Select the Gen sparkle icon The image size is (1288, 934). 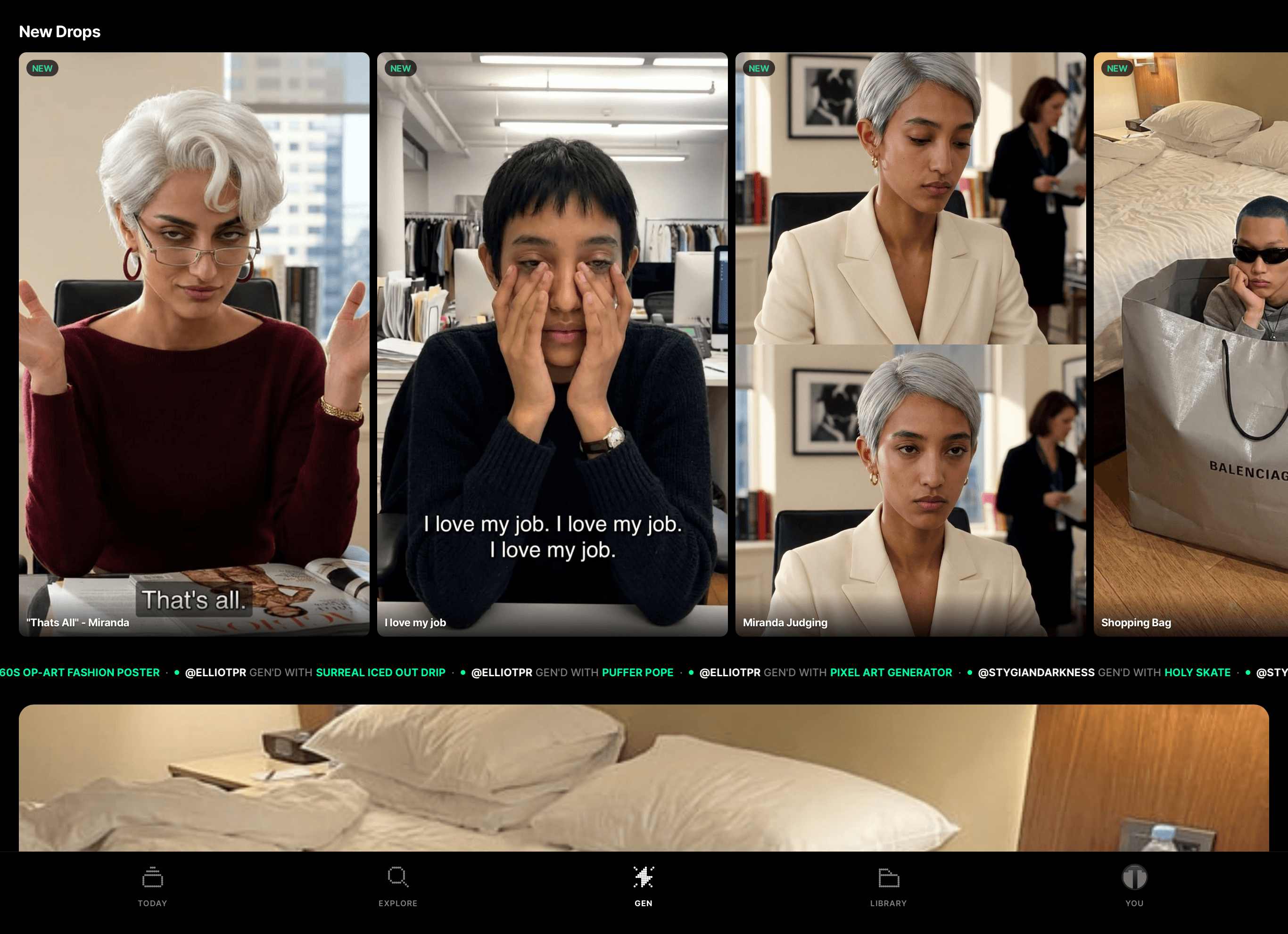644,877
